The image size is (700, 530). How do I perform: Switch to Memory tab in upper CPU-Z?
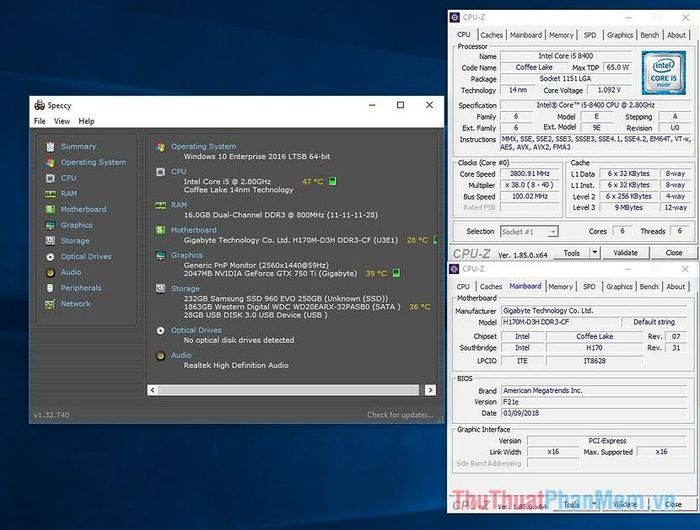[561, 35]
